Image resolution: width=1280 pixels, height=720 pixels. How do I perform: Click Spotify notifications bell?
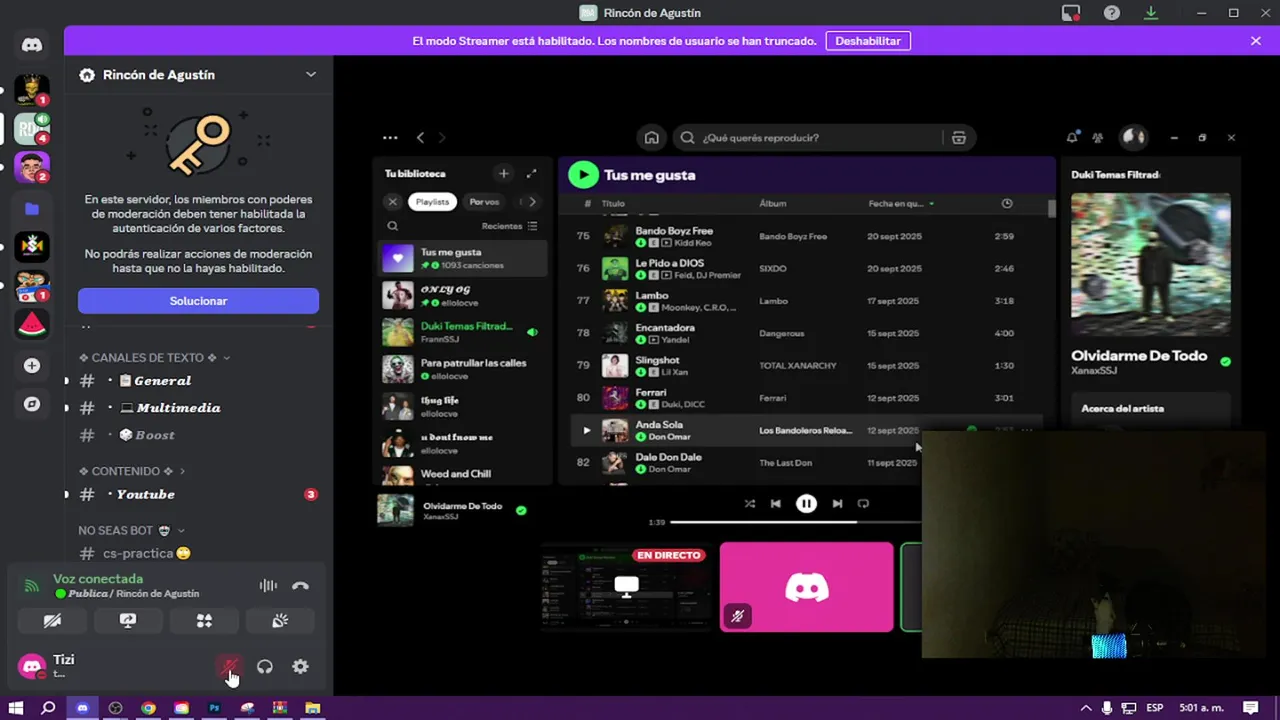(x=1072, y=138)
